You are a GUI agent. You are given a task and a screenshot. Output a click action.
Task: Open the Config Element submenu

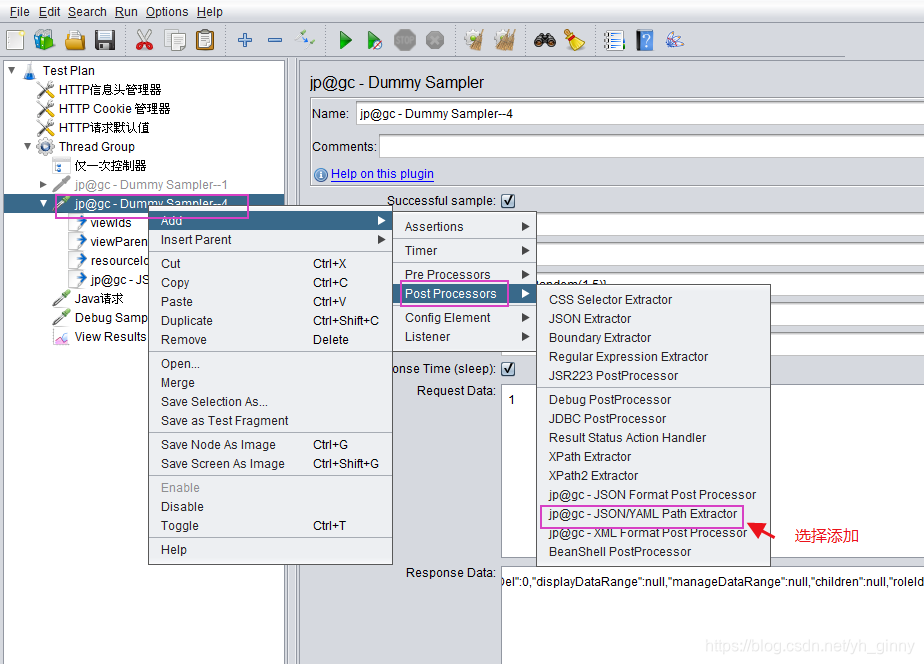(x=465, y=318)
